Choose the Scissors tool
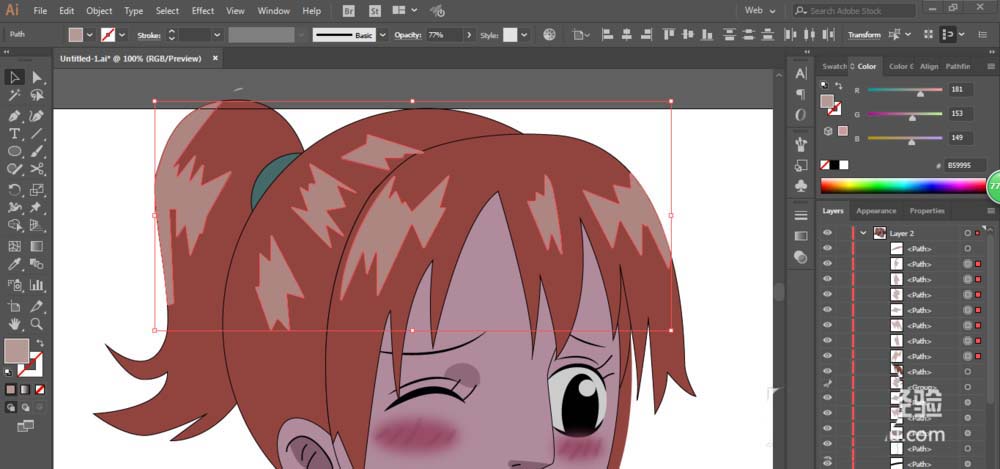 (37, 169)
